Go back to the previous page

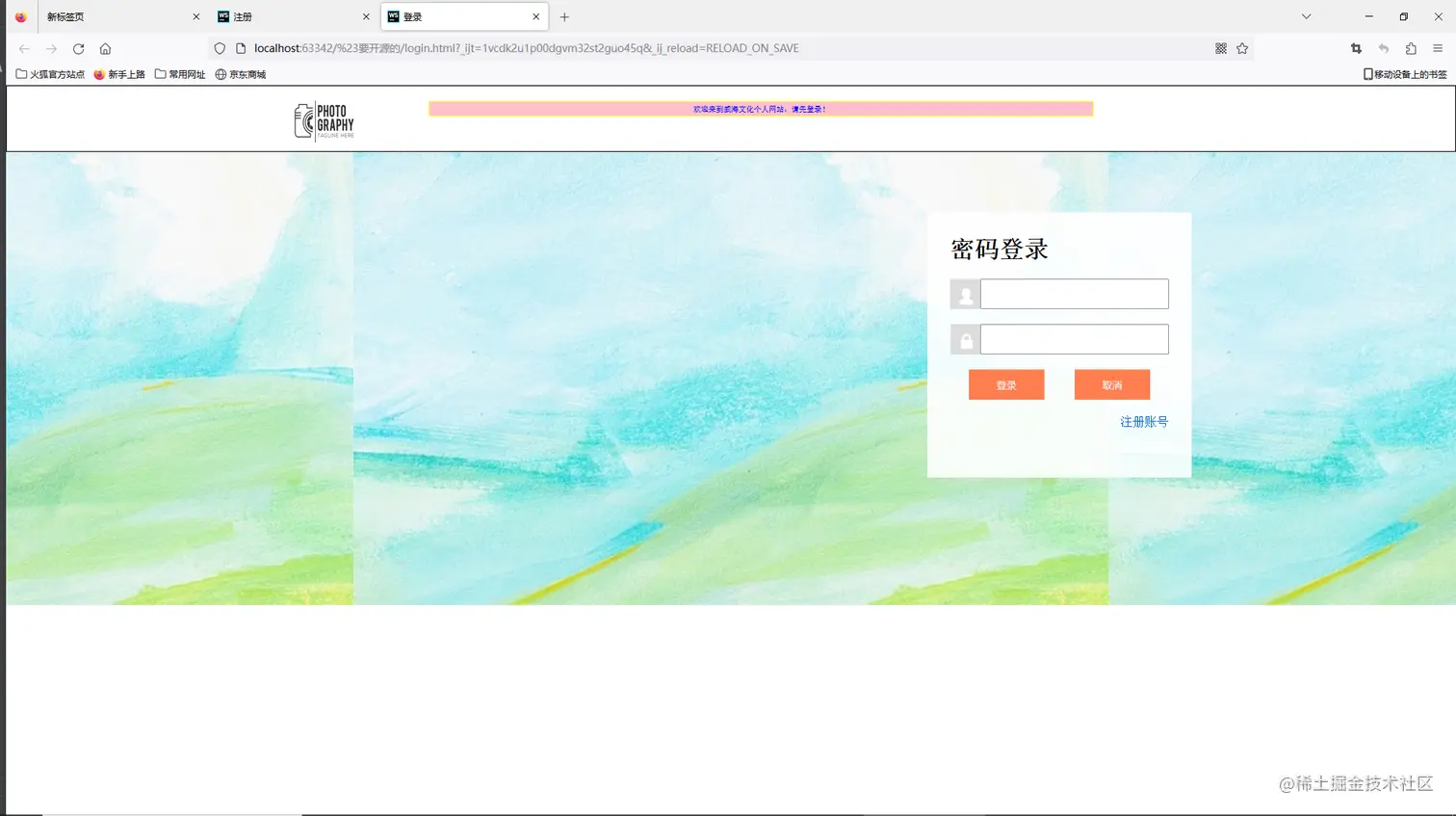pyautogui.click(x=24, y=48)
